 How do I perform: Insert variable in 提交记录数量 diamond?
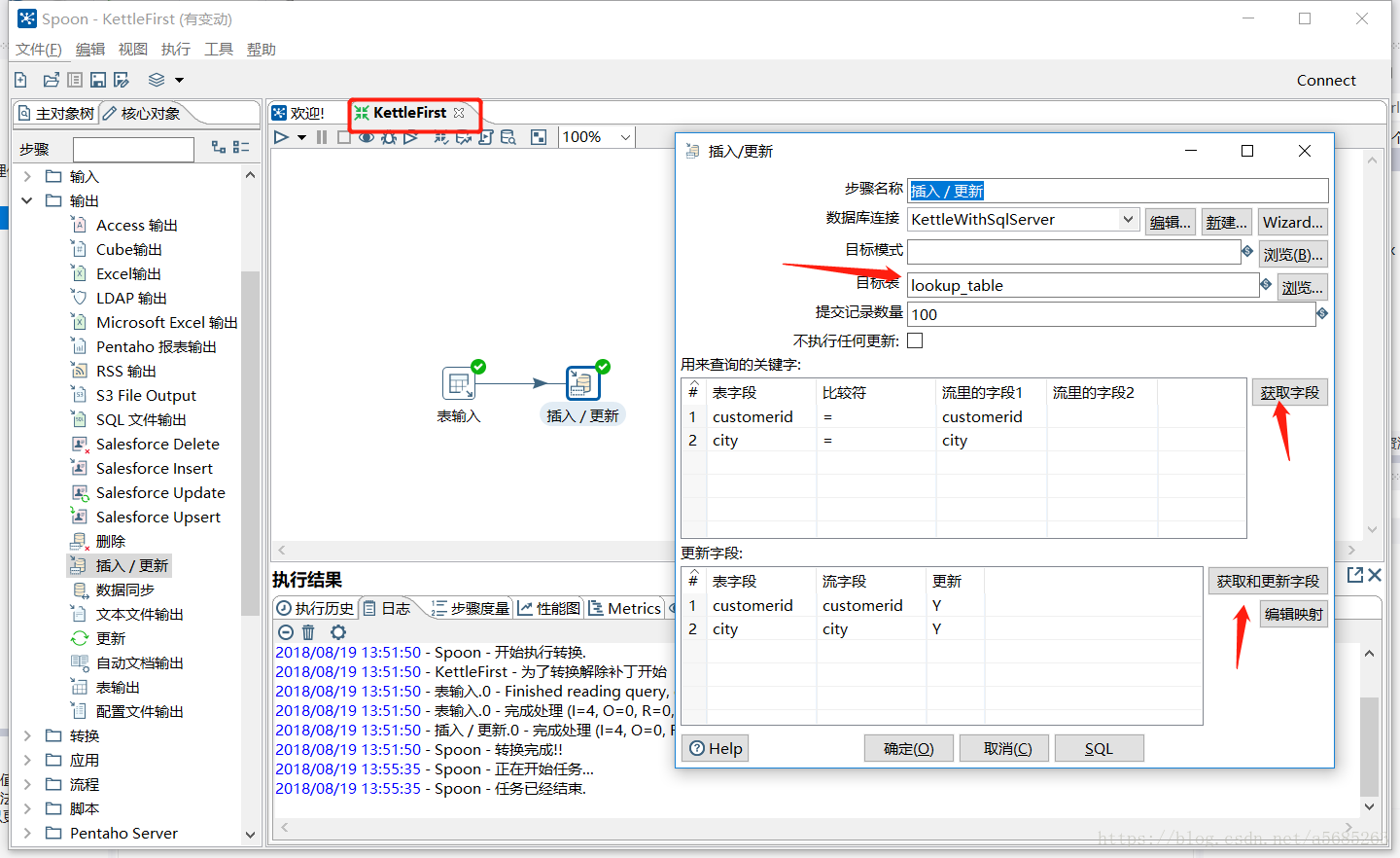[x=1322, y=313]
